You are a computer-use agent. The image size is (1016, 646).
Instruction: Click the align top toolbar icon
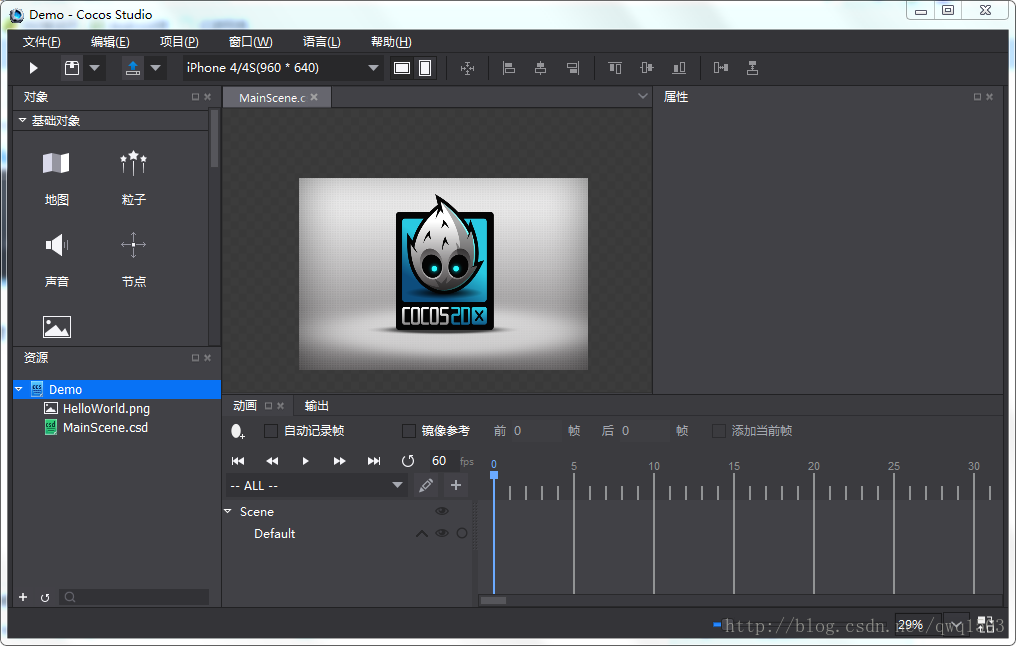tap(615, 68)
